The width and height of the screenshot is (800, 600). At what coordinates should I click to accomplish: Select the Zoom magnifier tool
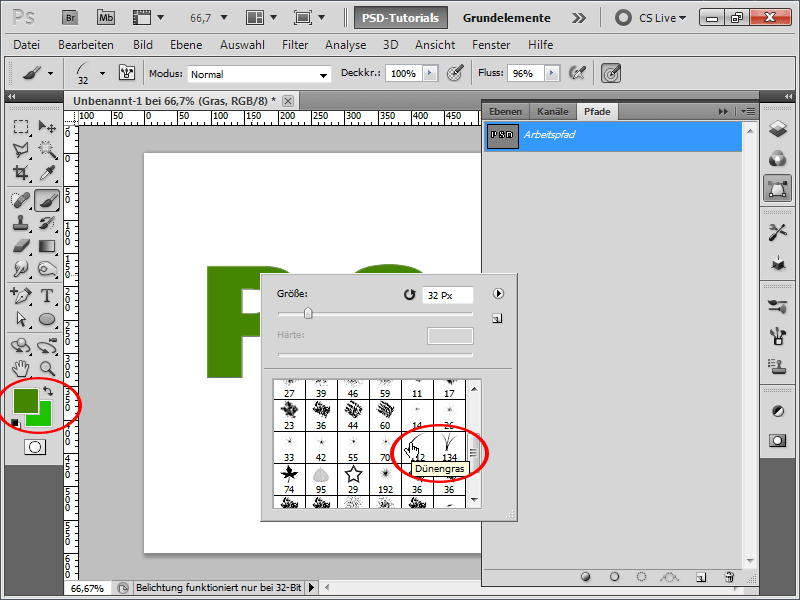pyautogui.click(x=47, y=368)
